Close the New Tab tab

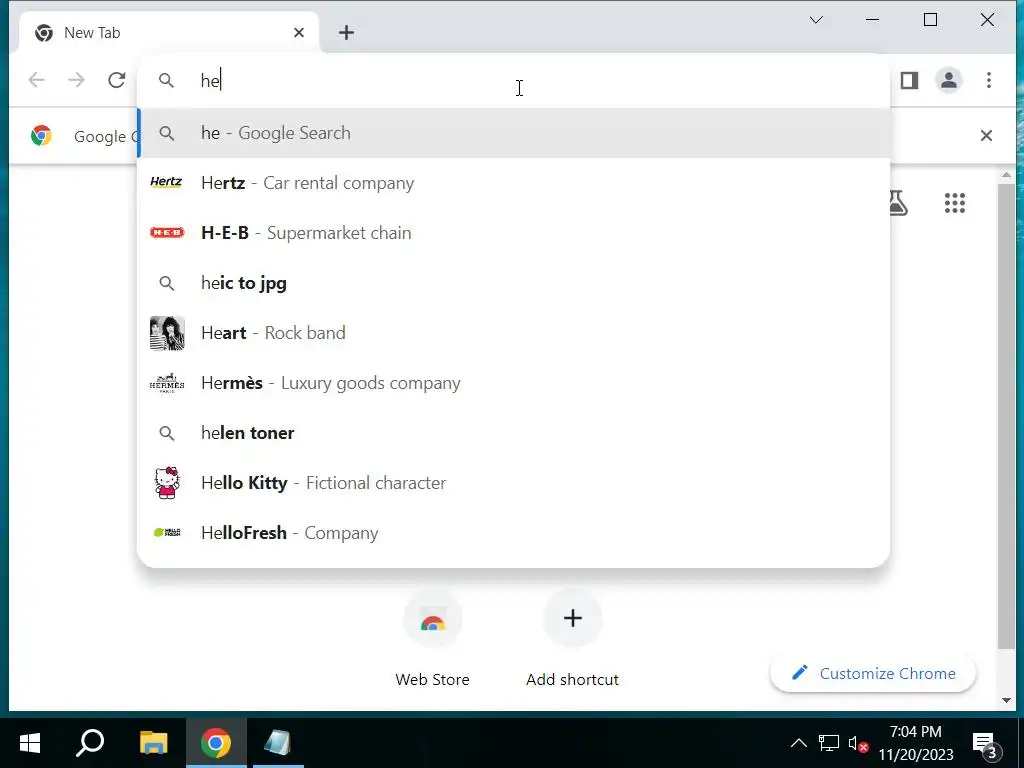coord(298,33)
